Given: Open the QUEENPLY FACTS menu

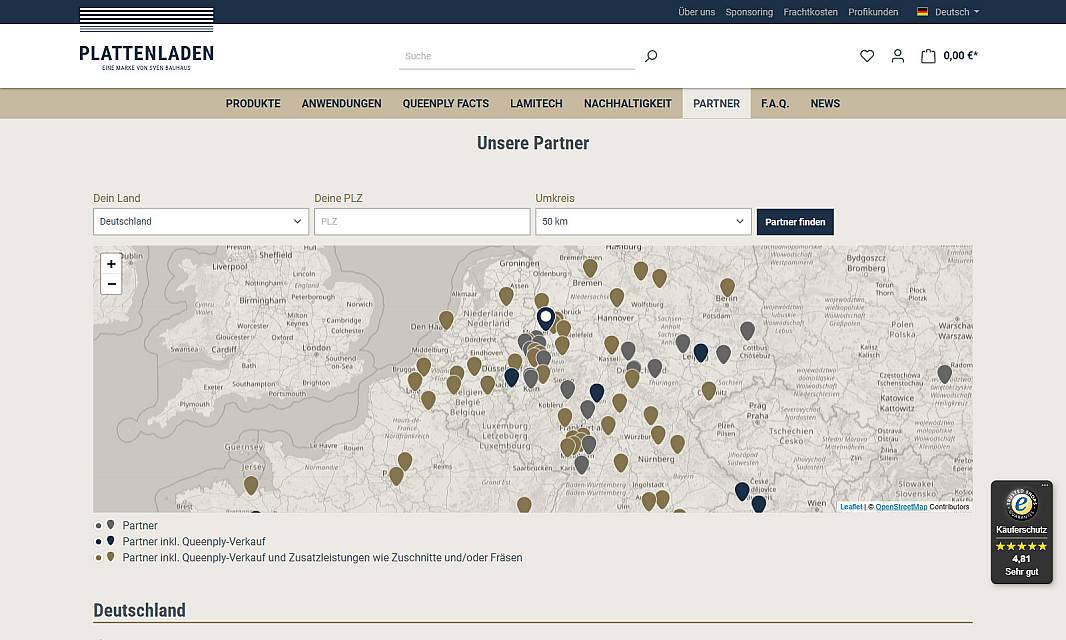Looking at the screenshot, I should click(445, 103).
